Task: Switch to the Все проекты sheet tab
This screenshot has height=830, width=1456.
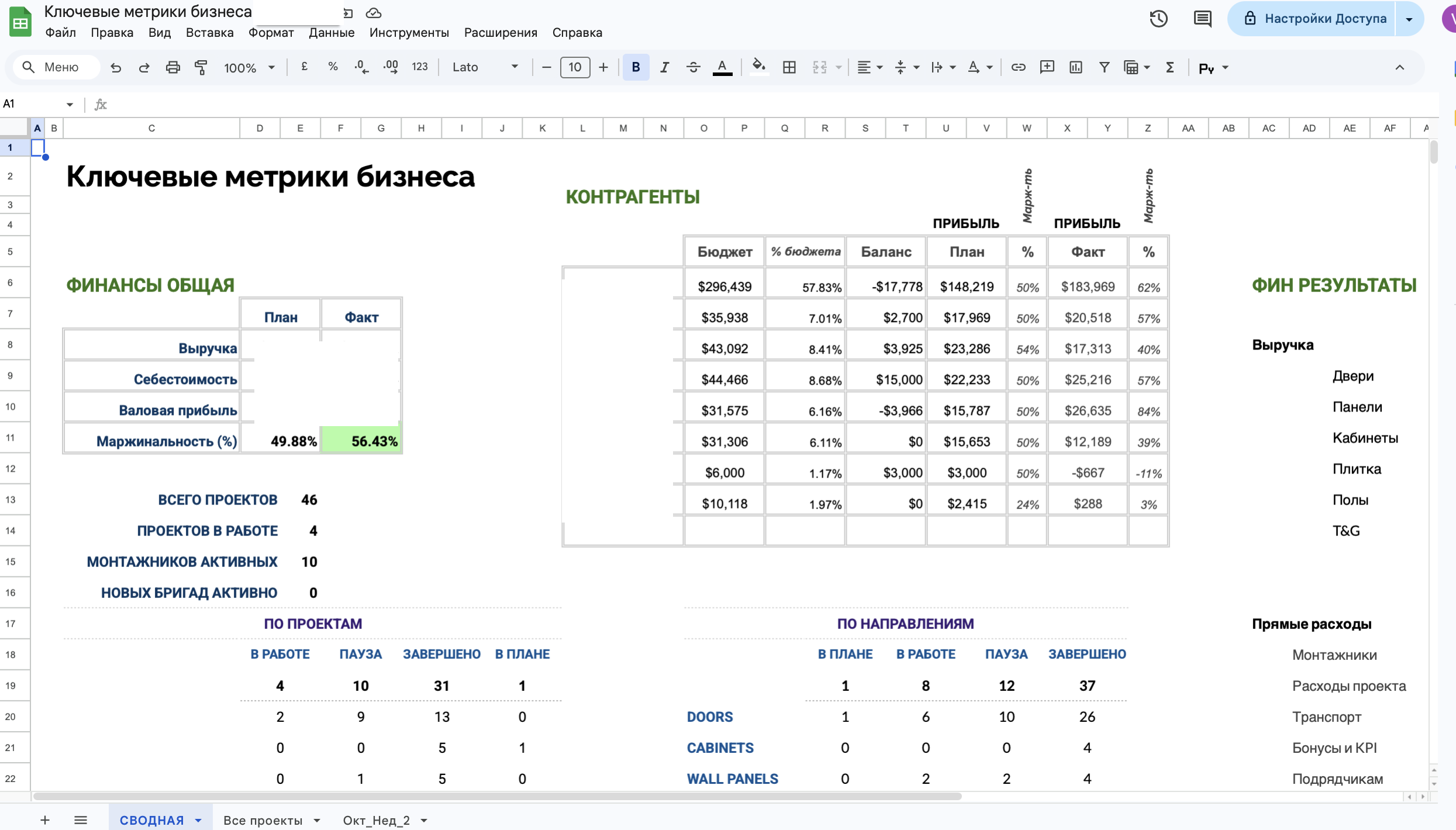Action: [263, 820]
